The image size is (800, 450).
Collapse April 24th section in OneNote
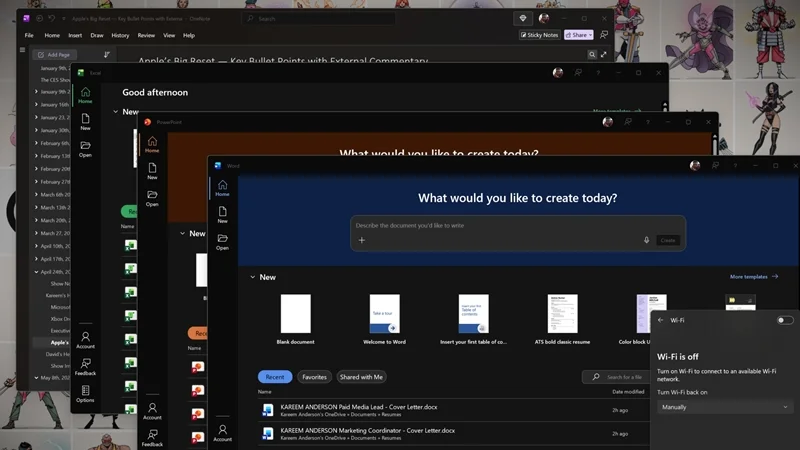tap(36, 272)
